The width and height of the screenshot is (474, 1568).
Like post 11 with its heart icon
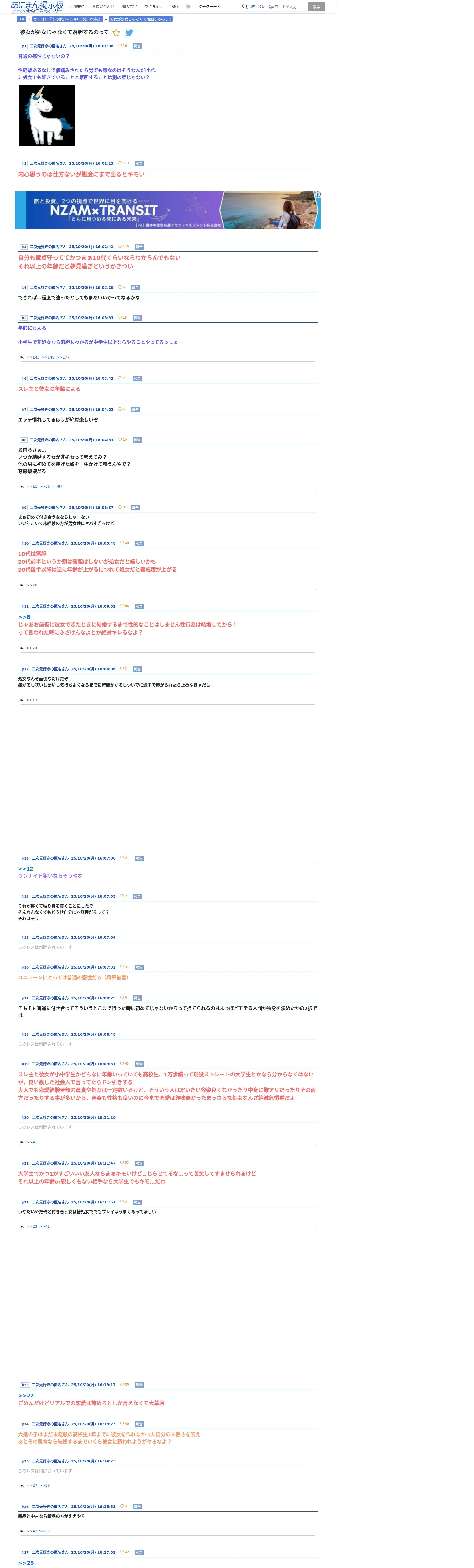tap(122, 606)
